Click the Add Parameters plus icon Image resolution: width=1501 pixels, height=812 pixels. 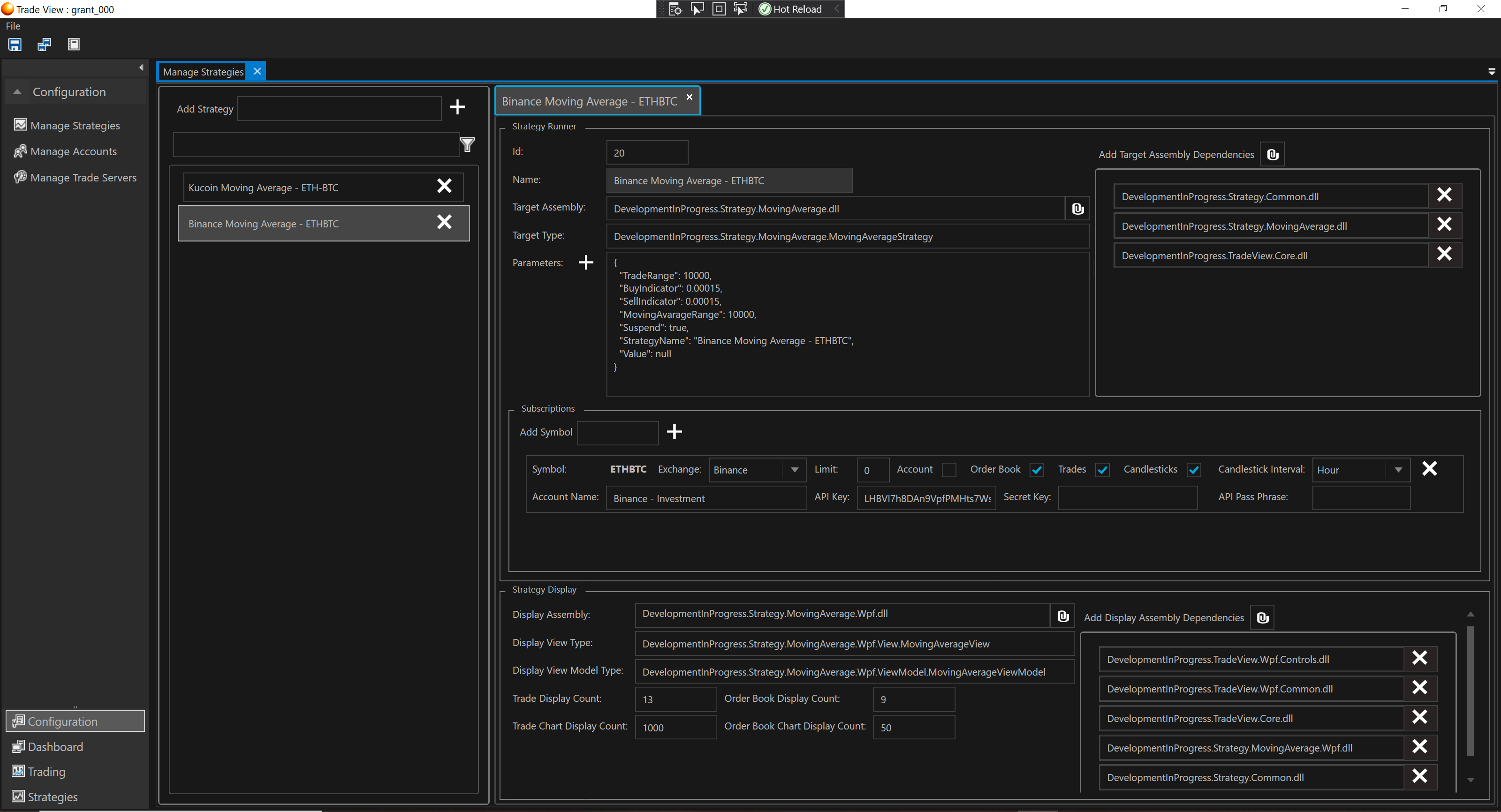click(x=586, y=262)
